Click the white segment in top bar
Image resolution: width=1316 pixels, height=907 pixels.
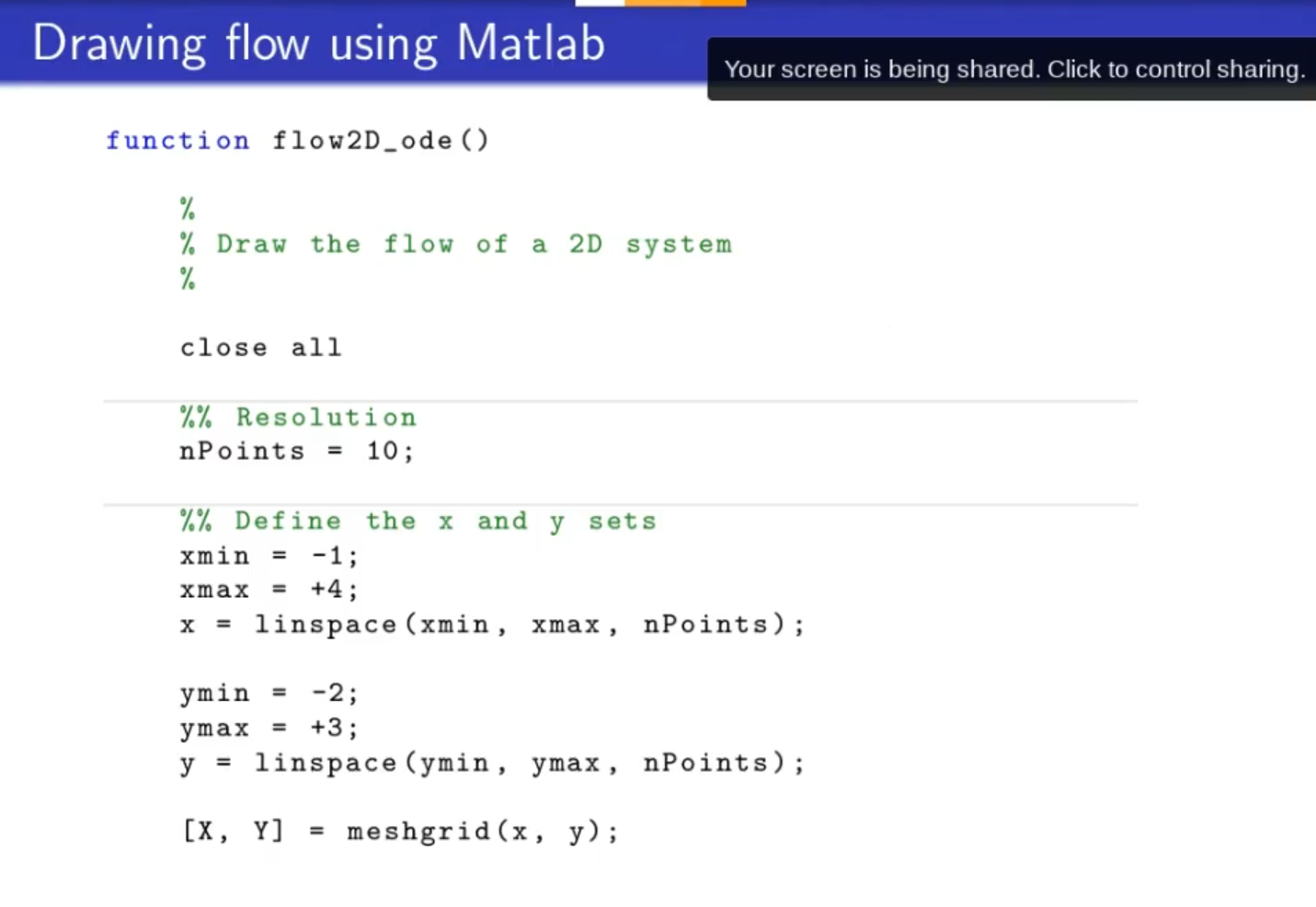pyautogui.click(x=600, y=3)
